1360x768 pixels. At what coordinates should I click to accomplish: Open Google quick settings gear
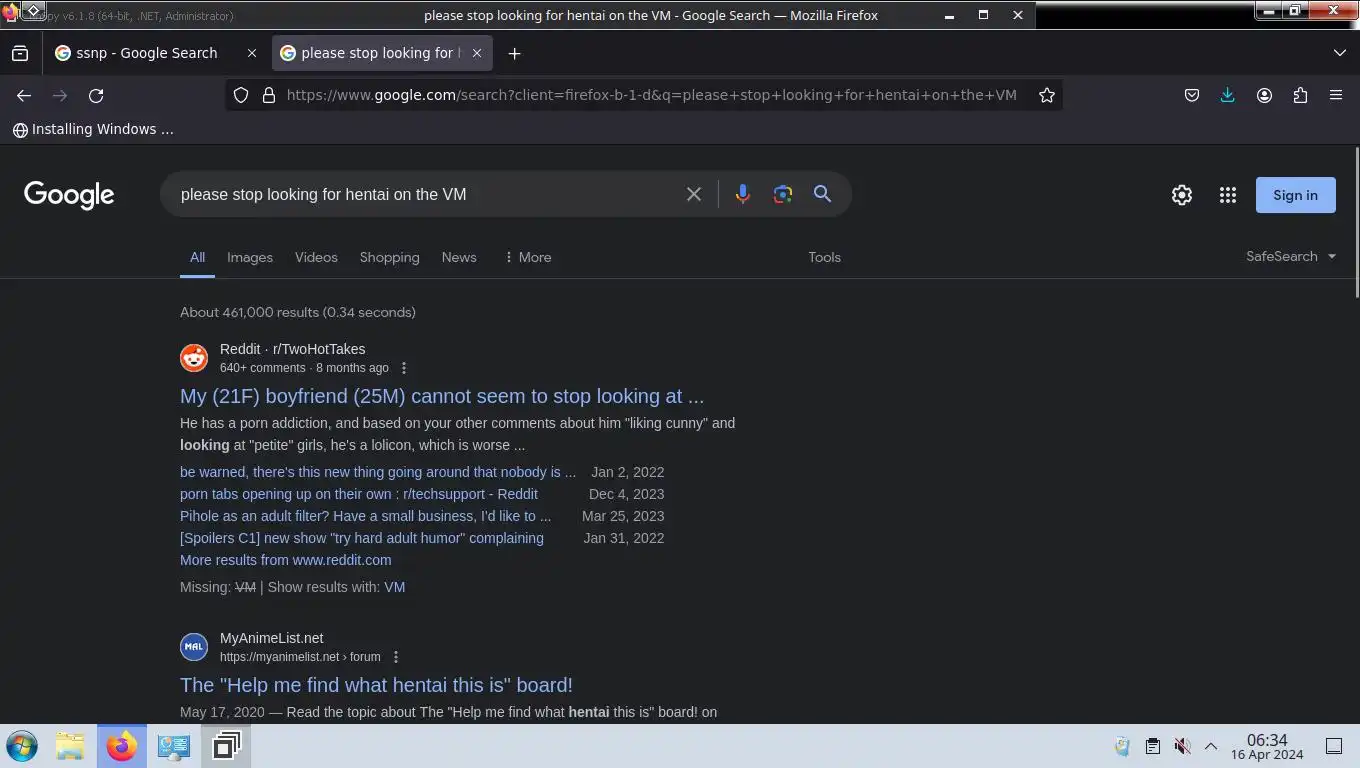1182,195
